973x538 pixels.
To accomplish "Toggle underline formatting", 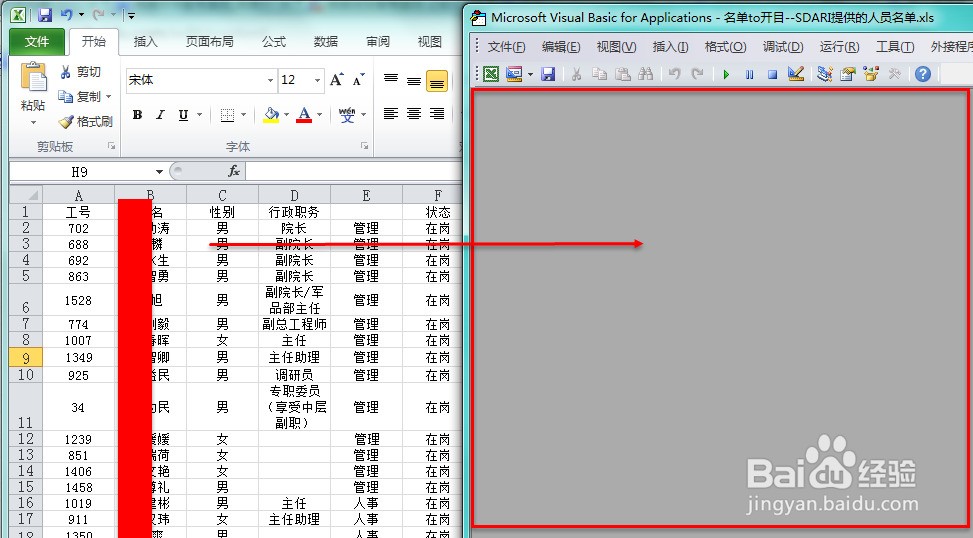I will (x=183, y=115).
